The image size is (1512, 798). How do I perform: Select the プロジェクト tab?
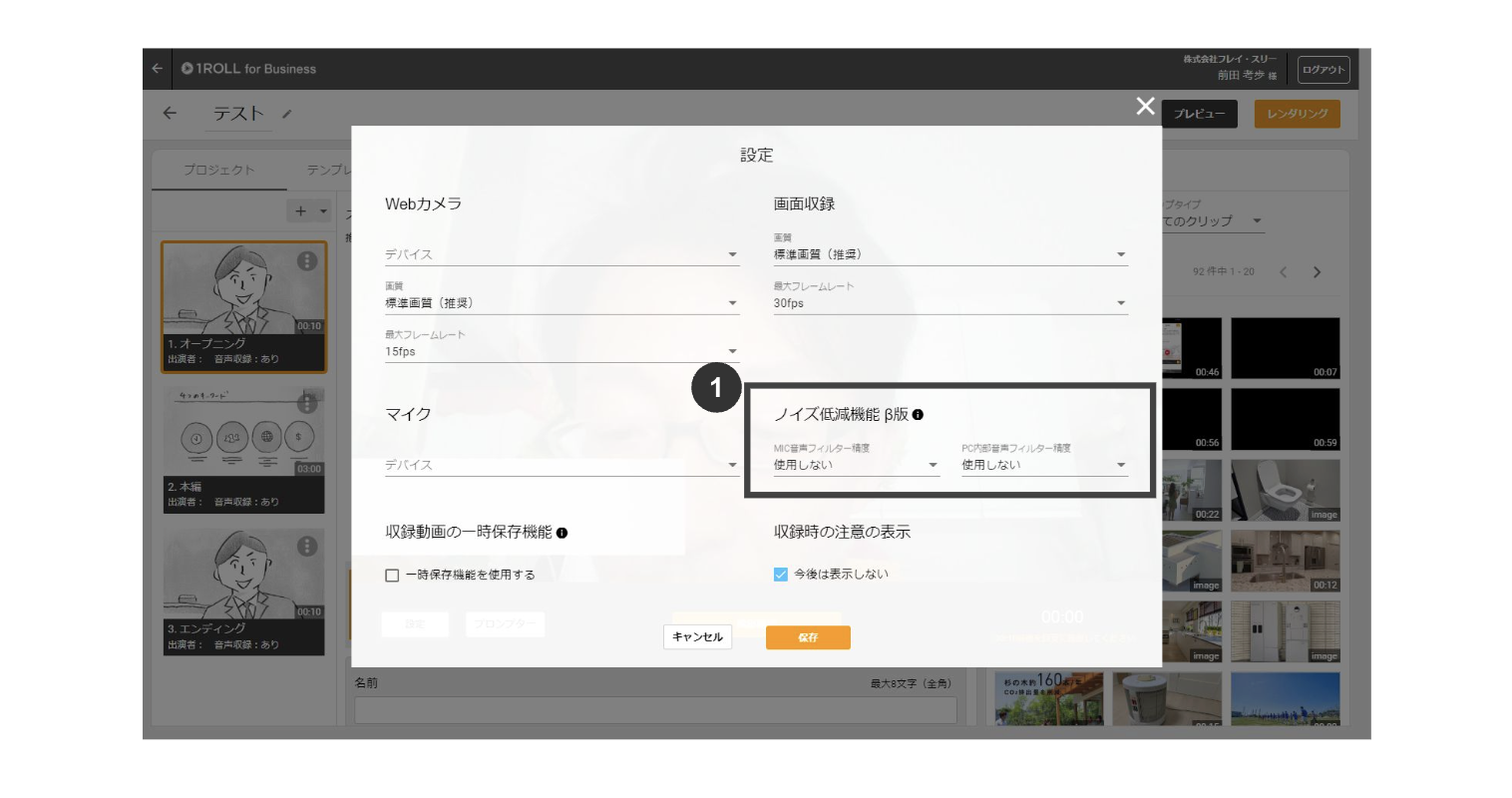click(217, 170)
